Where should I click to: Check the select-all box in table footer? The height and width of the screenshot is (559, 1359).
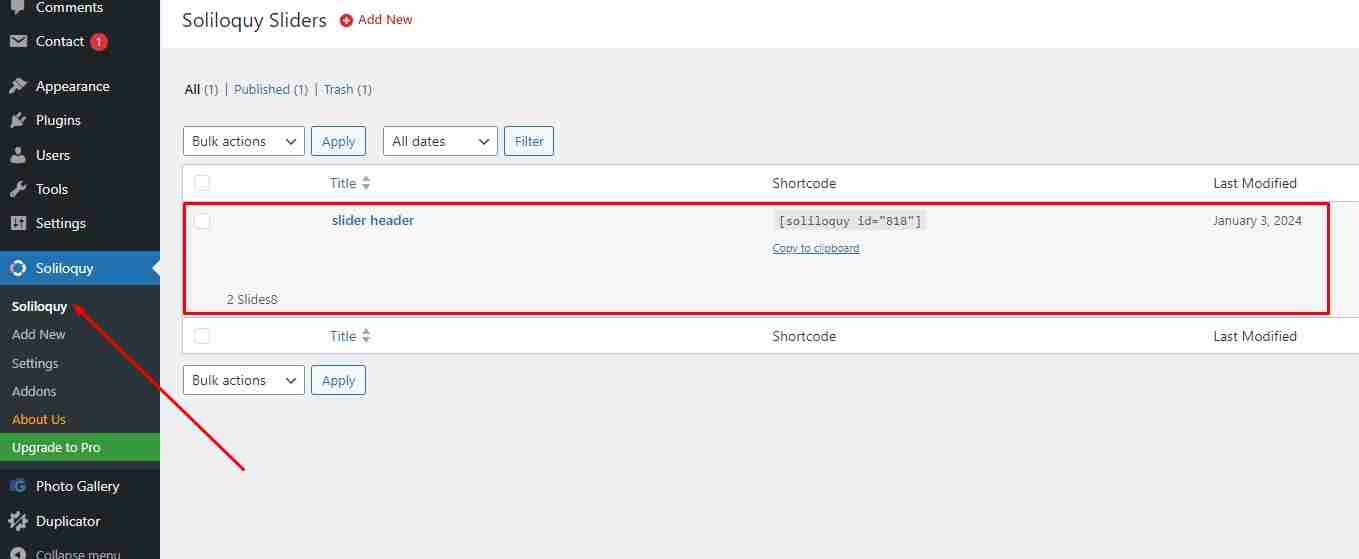pos(202,336)
